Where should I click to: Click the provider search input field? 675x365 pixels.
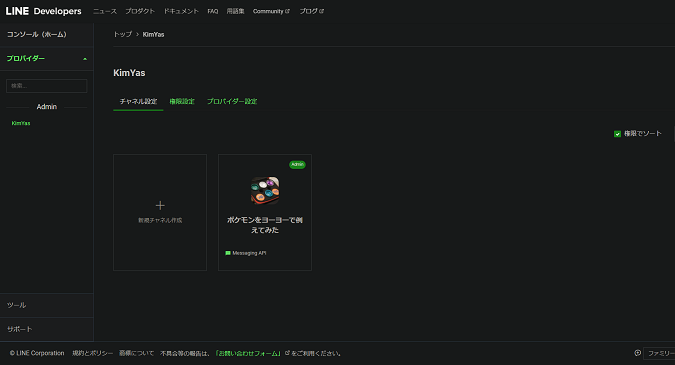tap(46, 86)
